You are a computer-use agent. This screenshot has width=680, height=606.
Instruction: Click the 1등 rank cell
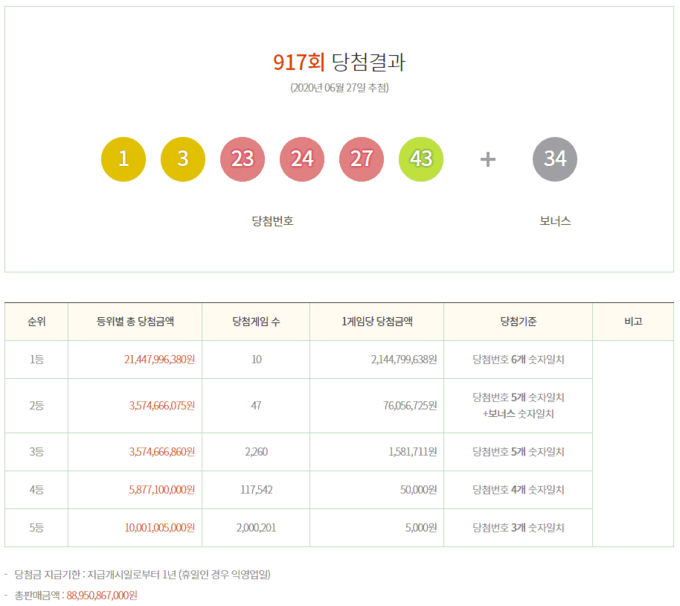point(36,360)
